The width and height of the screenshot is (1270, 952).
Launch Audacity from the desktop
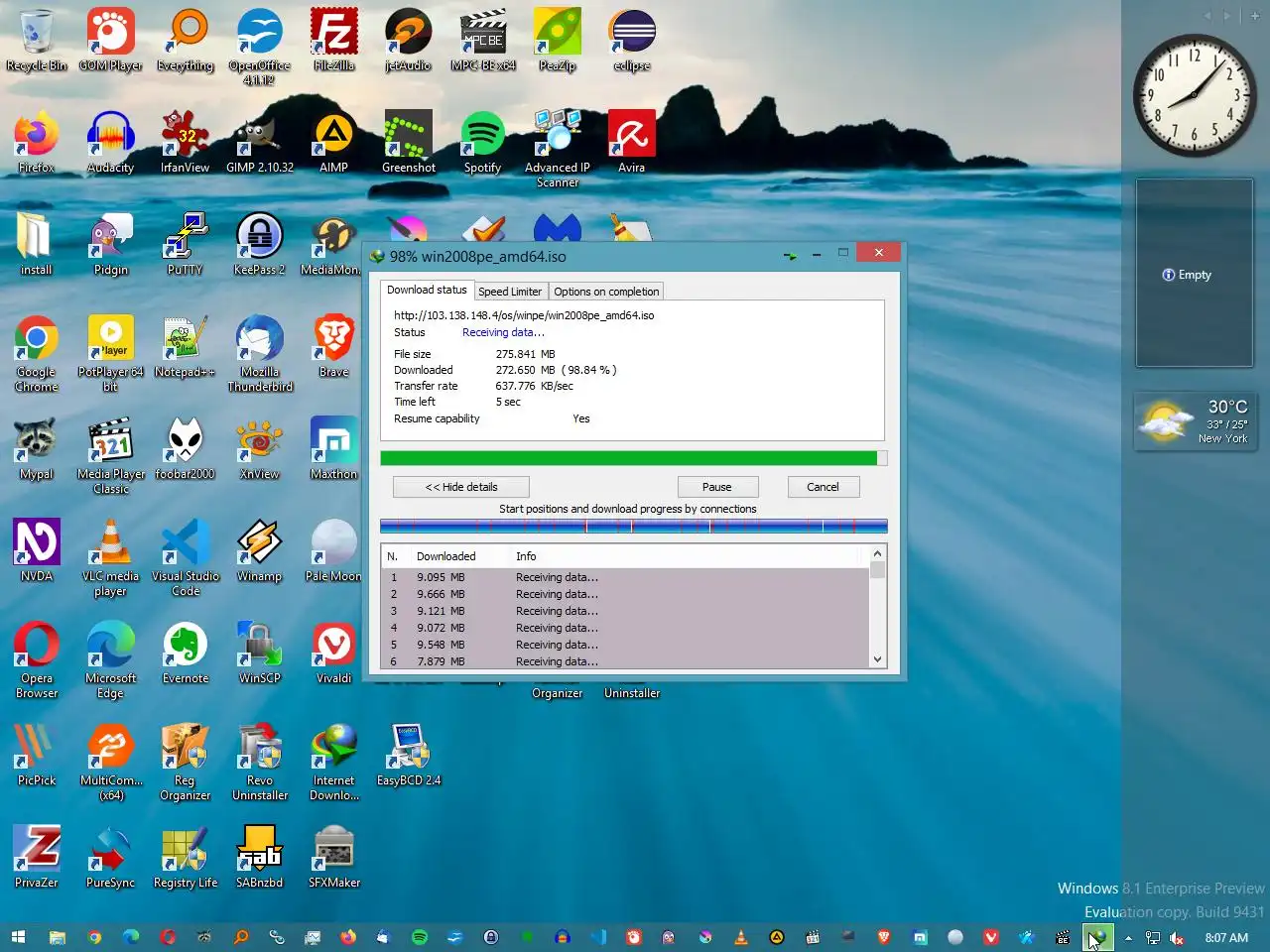(x=110, y=142)
